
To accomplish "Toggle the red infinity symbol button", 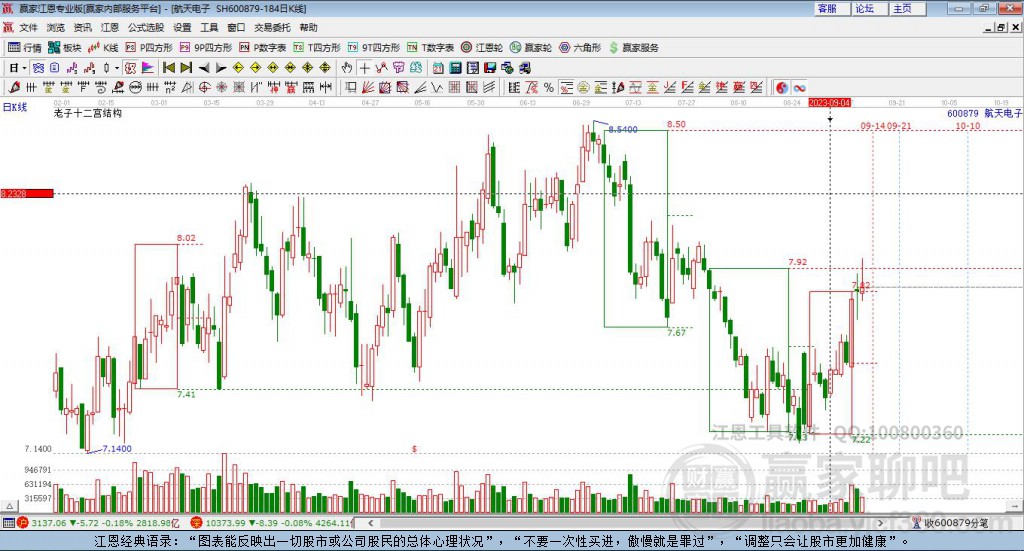I will 799,88.
